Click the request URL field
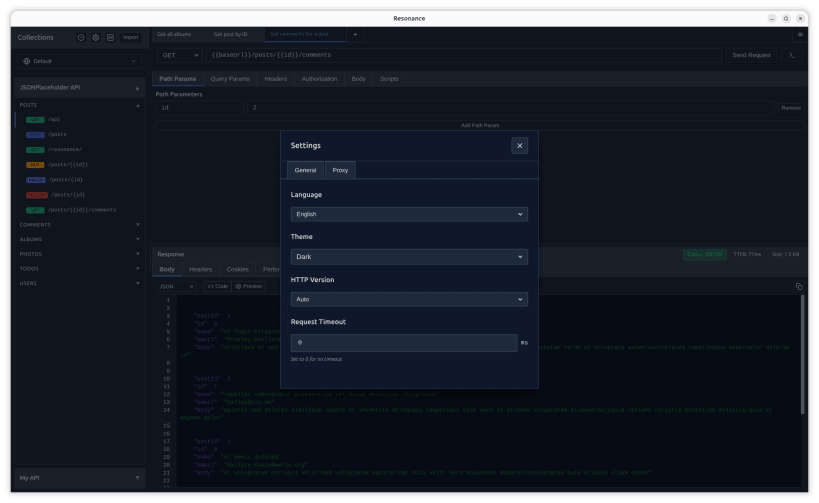 point(464,55)
